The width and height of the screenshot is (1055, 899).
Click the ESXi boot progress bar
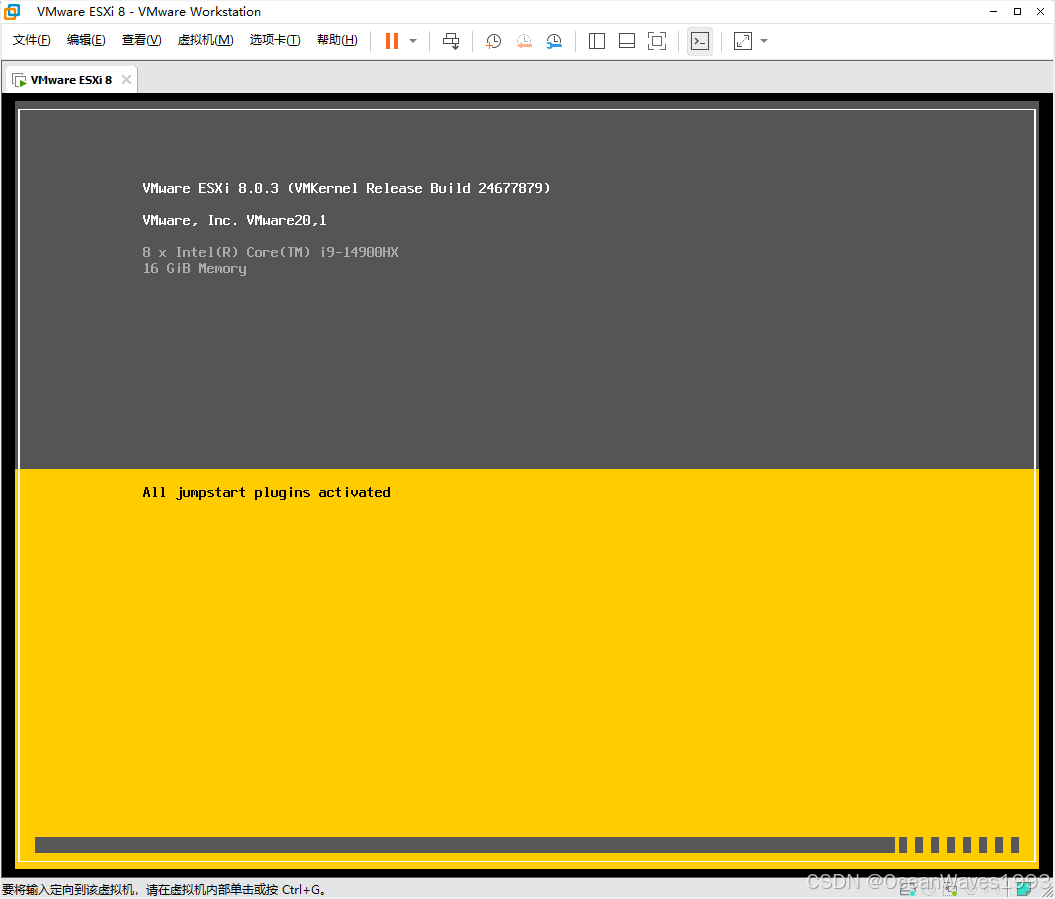(x=527, y=845)
